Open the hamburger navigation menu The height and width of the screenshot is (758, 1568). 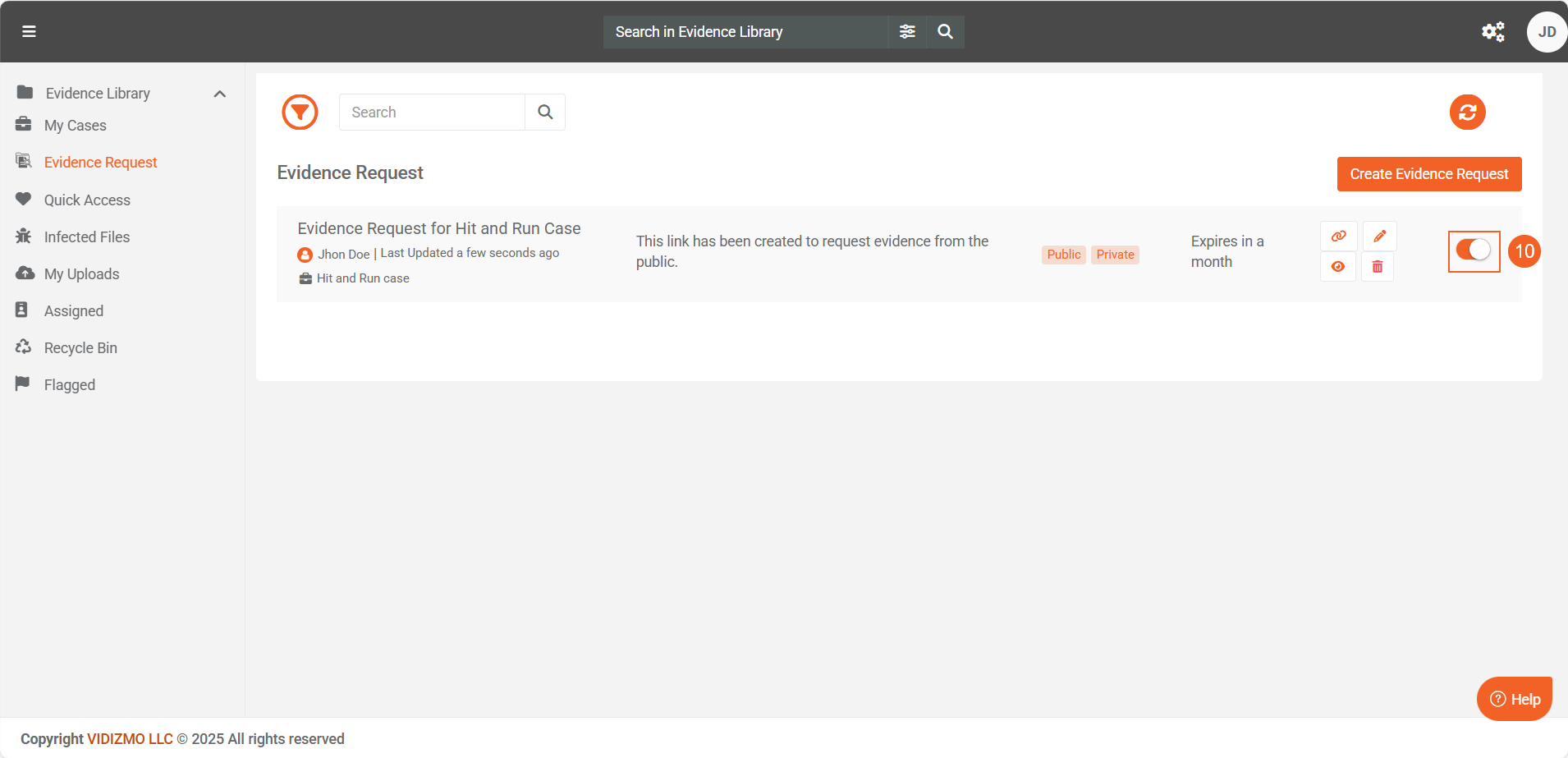click(x=29, y=31)
